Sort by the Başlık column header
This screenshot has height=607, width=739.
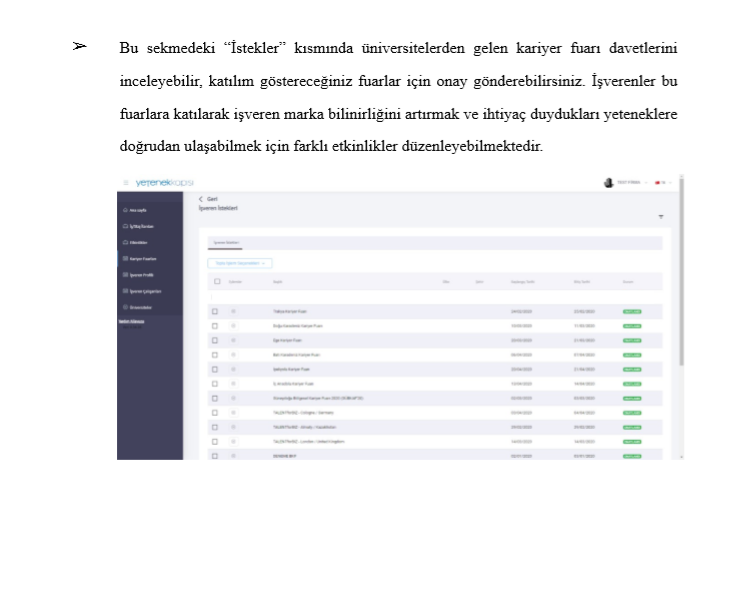click(278, 282)
